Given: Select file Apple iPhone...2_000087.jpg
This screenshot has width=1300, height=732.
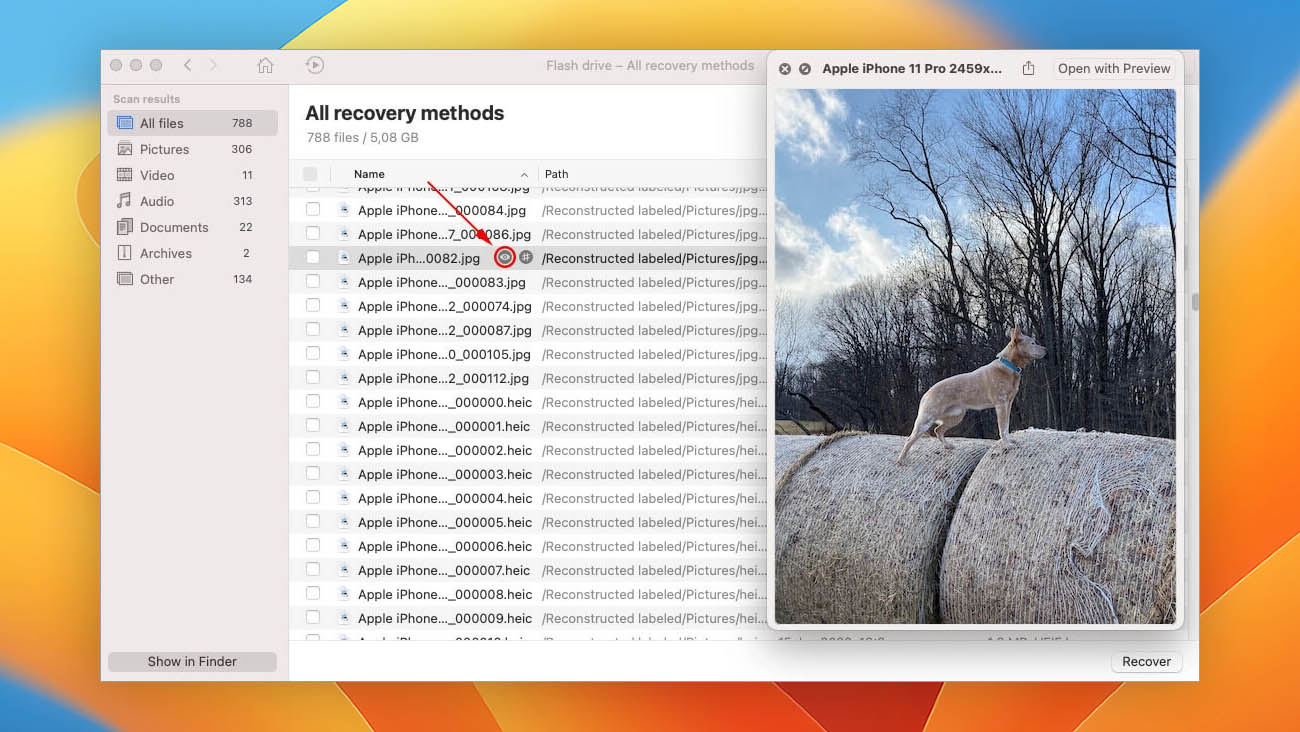Looking at the screenshot, I should pyautogui.click(x=444, y=330).
